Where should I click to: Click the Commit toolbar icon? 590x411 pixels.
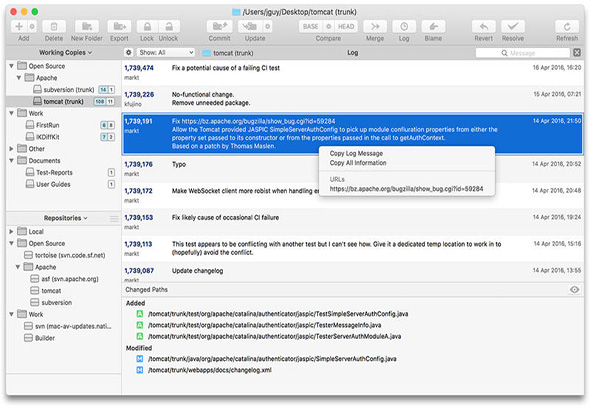[220, 26]
